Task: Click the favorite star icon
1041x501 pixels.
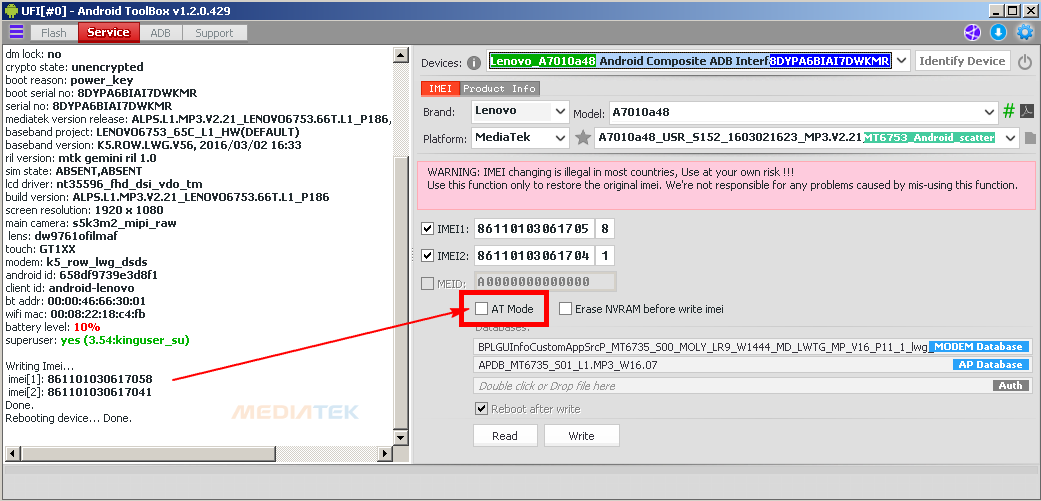Action: (x=582, y=138)
